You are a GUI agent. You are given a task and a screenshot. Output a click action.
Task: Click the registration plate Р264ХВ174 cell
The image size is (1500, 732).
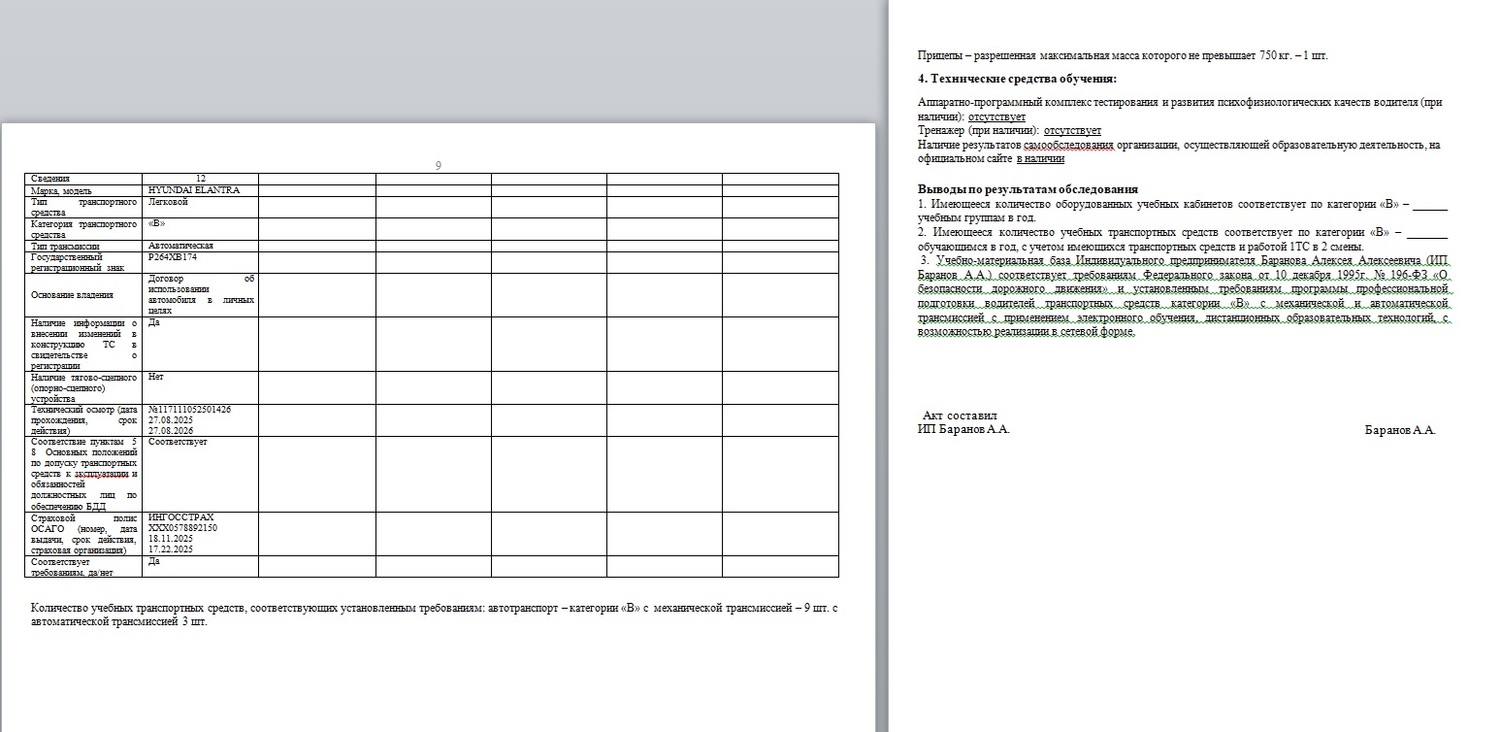click(173, 257)
